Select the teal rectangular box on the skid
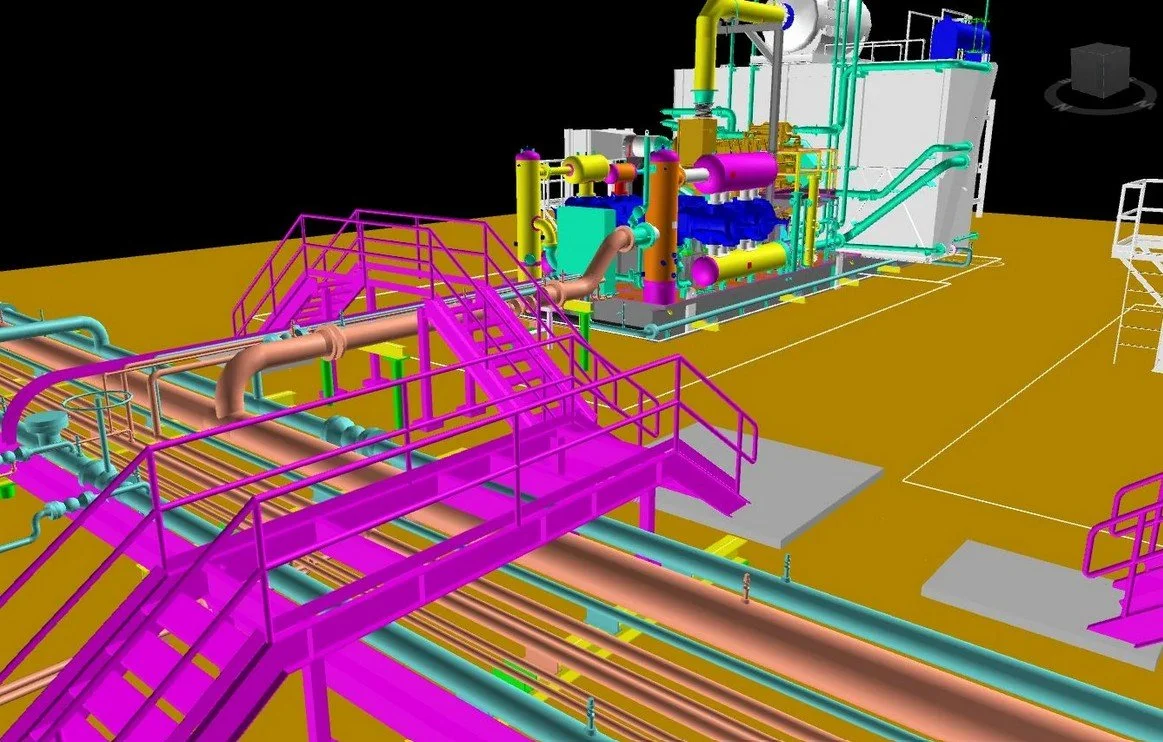 [x=586, y=242]
